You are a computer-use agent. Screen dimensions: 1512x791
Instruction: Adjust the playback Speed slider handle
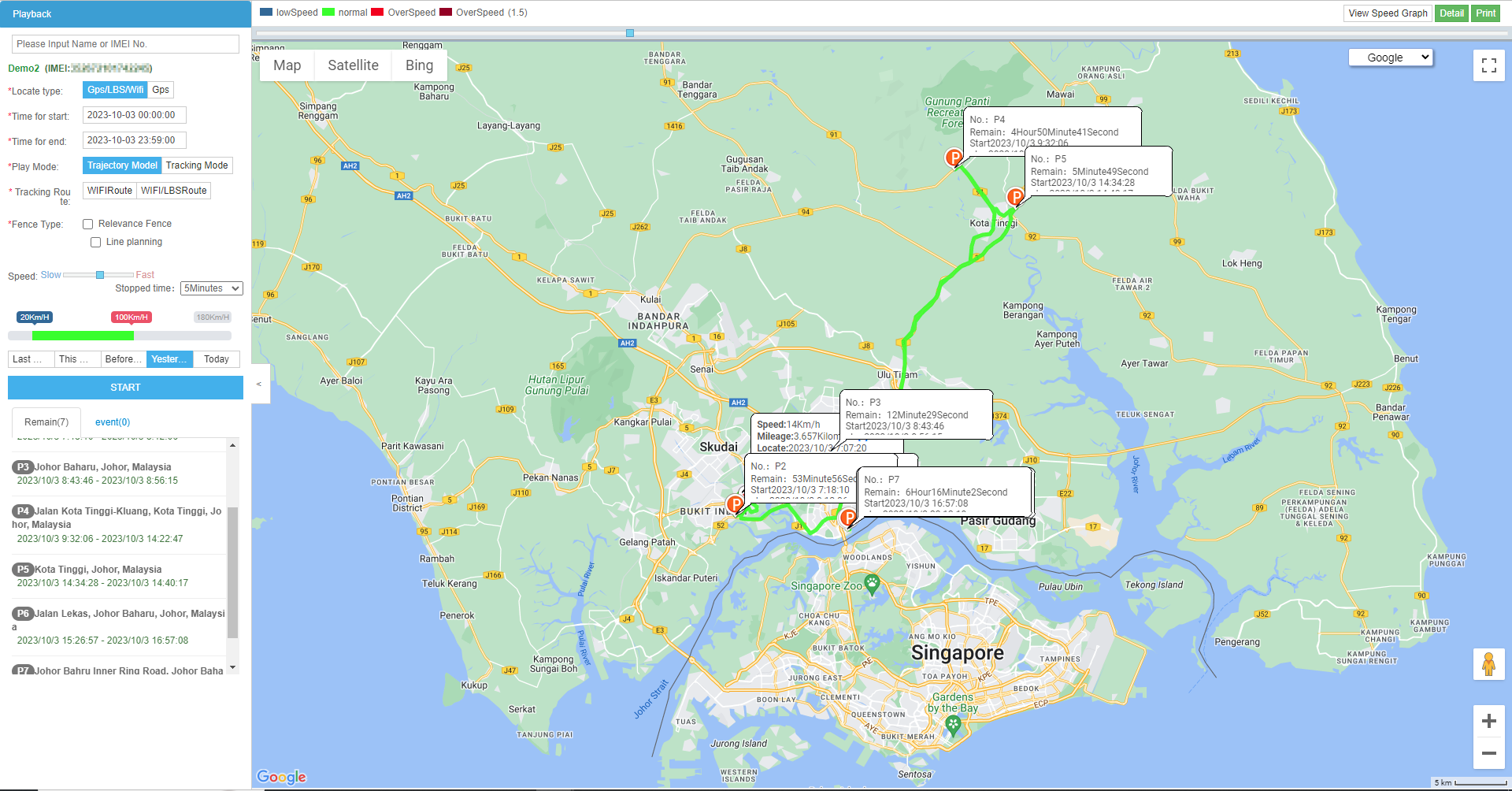click(x=100, y=275)
